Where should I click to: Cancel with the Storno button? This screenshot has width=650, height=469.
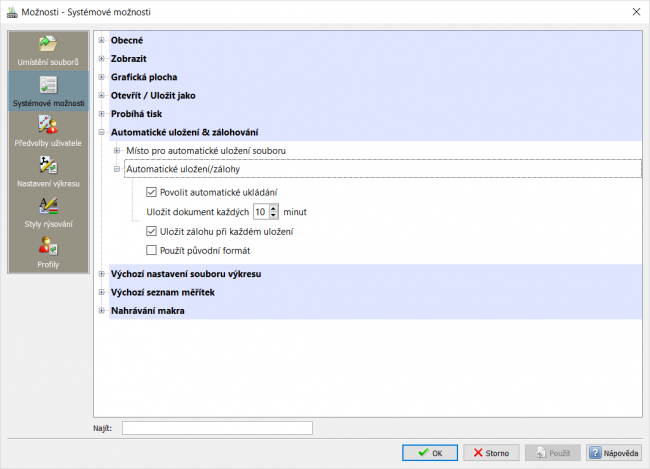(491, 453)
